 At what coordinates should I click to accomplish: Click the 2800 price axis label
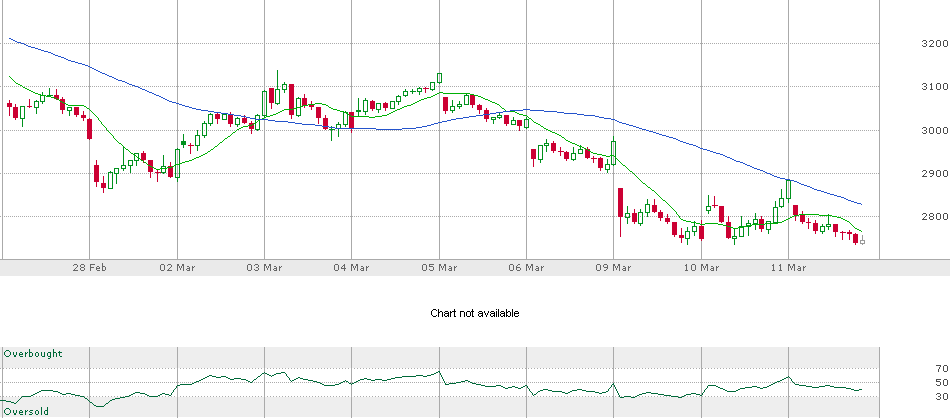click(934, 216)
